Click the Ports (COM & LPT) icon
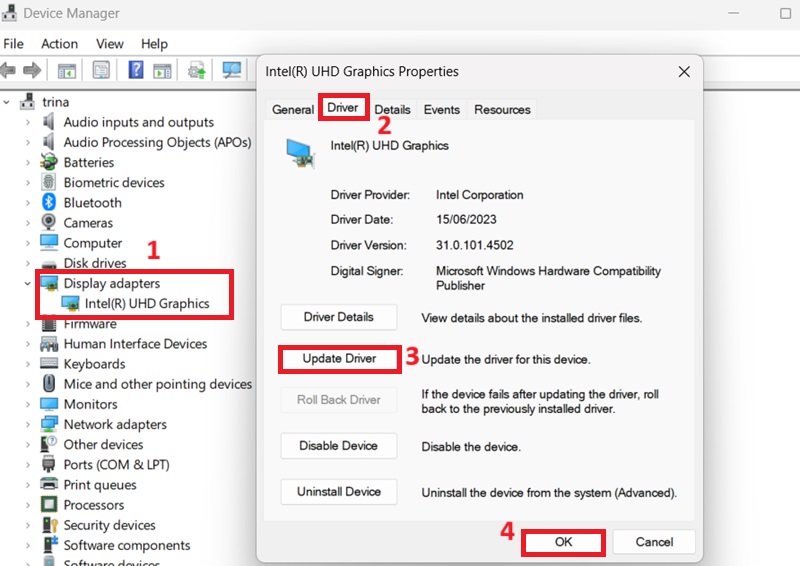Screen dimensions: 800x566 [x=48, y=464]
